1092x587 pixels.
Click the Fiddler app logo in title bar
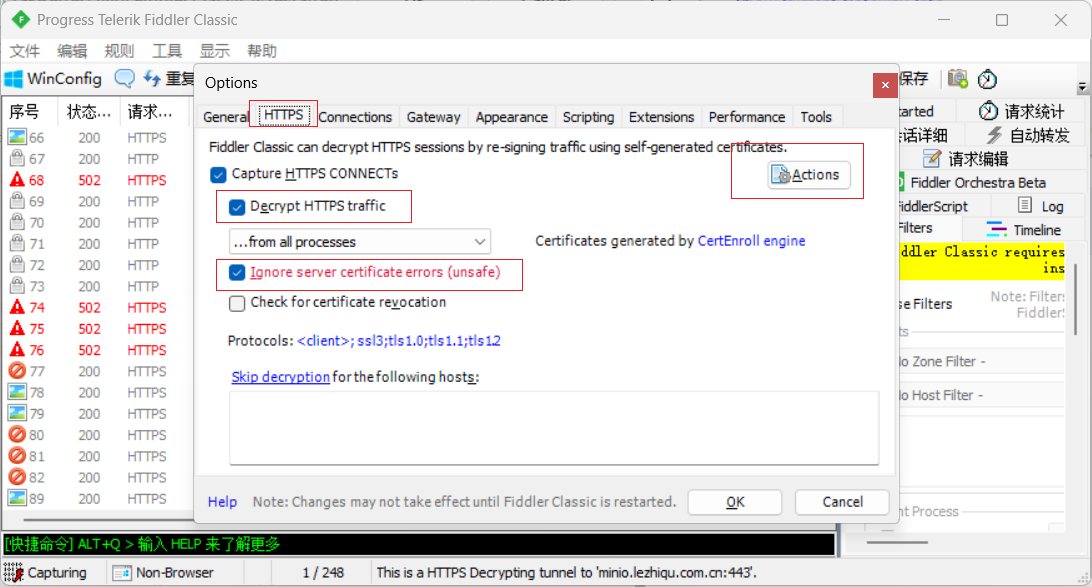tap(21, 19)
